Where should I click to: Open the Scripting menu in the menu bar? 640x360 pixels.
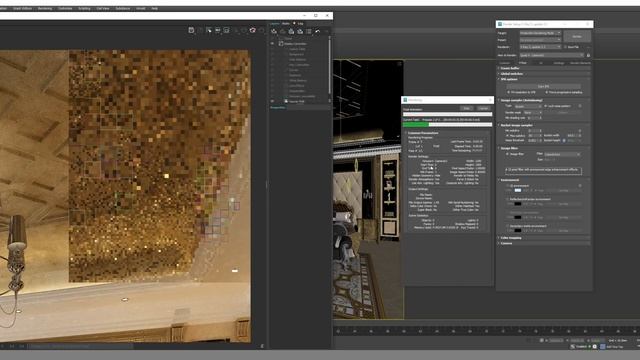click(84, 8)
